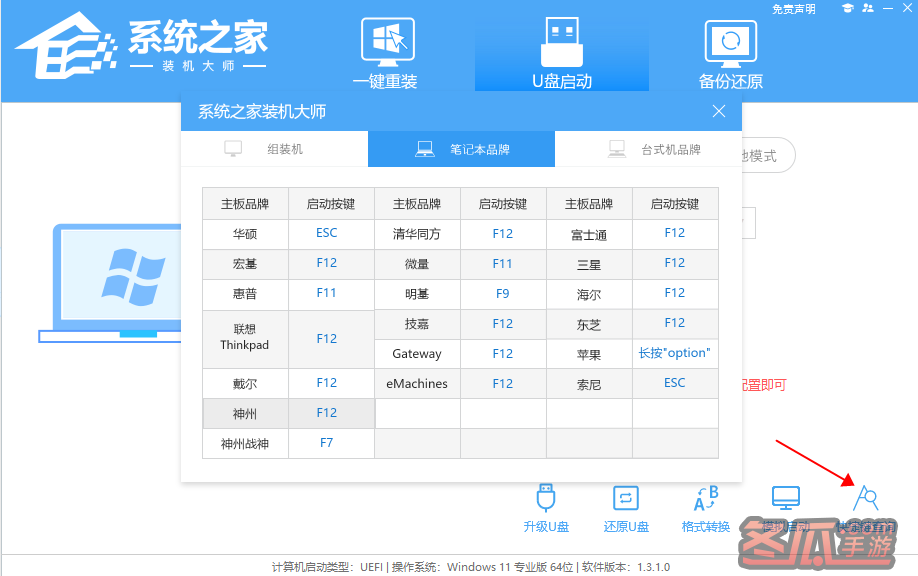This screenshot has width=918, height=576.
Task: Select the U盘启动 USB boot icon
Action: pyautogui.click(x=561, y=42)
